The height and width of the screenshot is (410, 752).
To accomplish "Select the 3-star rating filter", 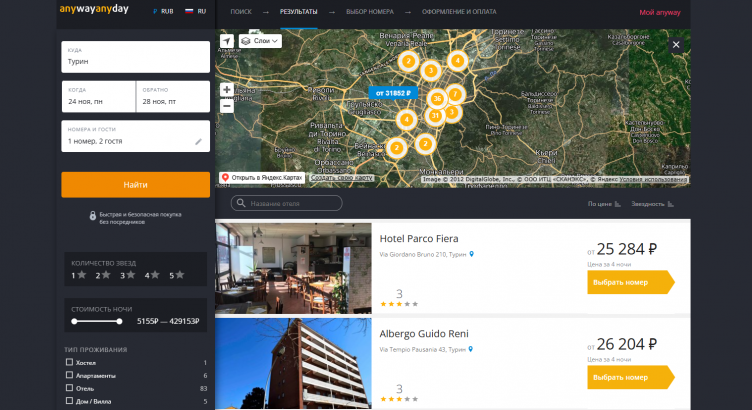I will pos(127,275).
